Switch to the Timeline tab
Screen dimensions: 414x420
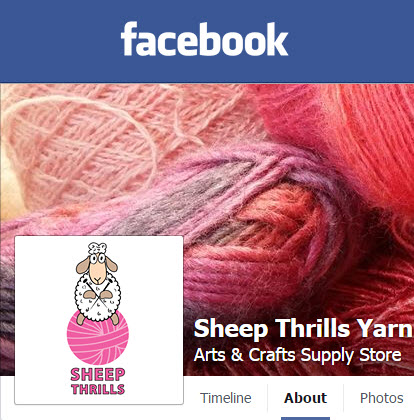point(226,398)
